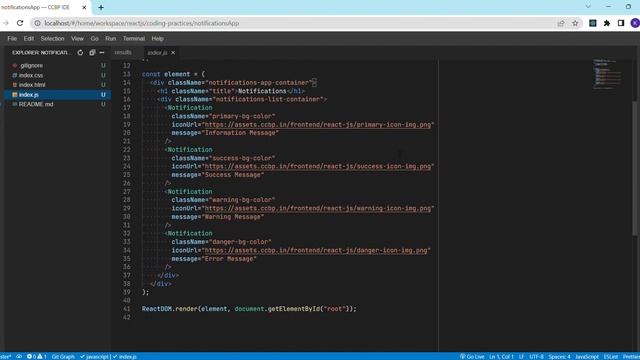Image resolution: width=640 pixels, height=360 pixels.
Task: Select JavaScript language mode in status bar
Action: coord(587,356)
